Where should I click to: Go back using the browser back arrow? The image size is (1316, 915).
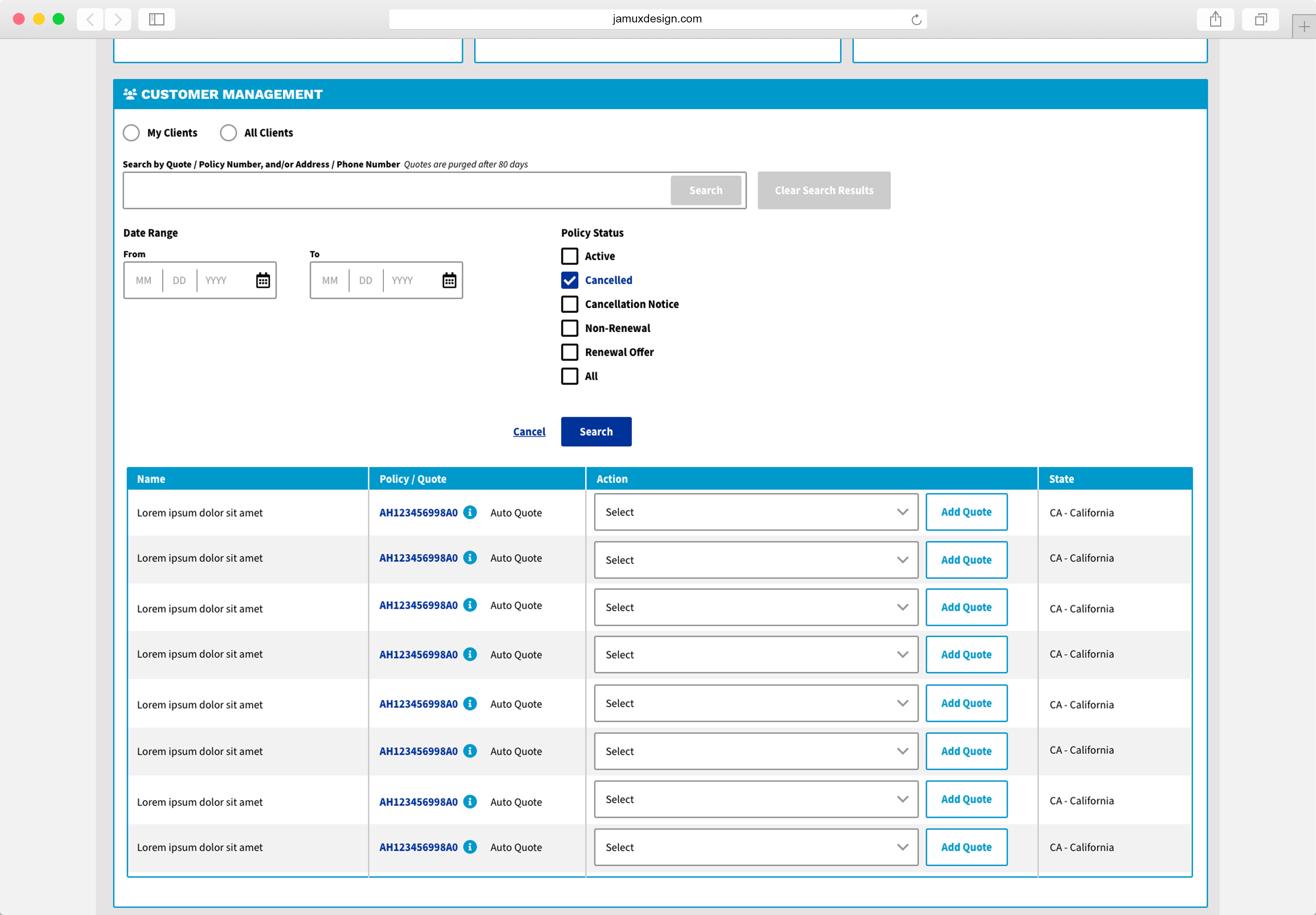pyautogui.click(x=90, y=20)
